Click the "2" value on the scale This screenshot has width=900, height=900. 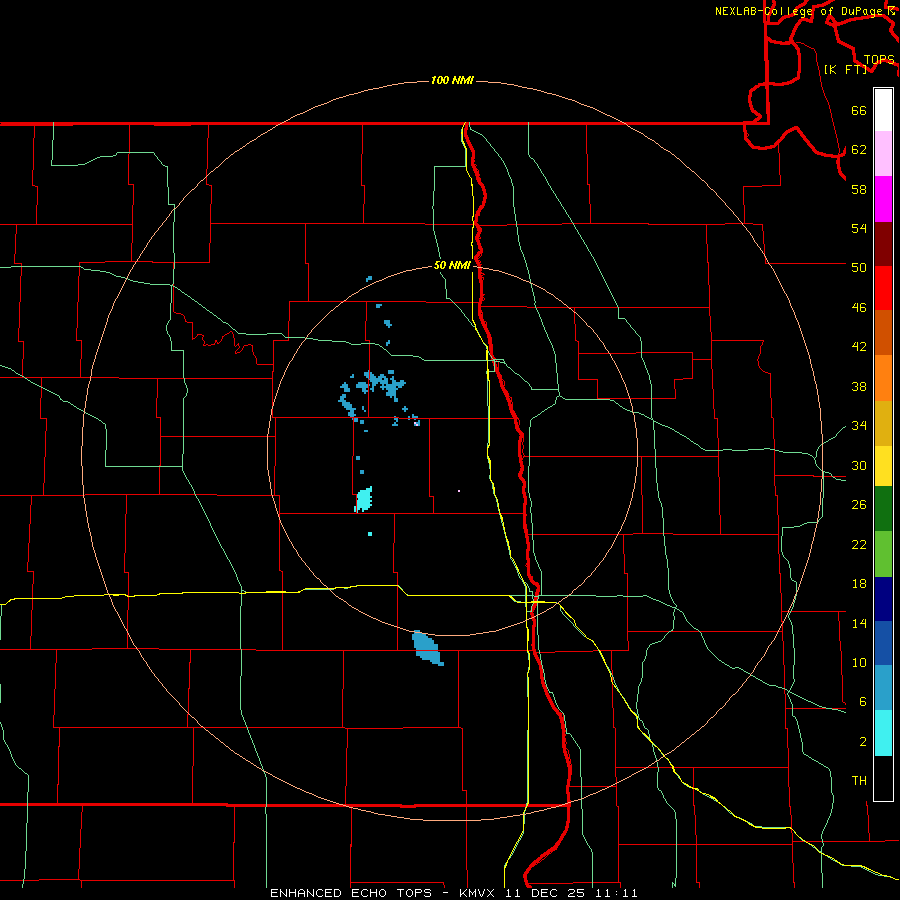tap(863, 742)
